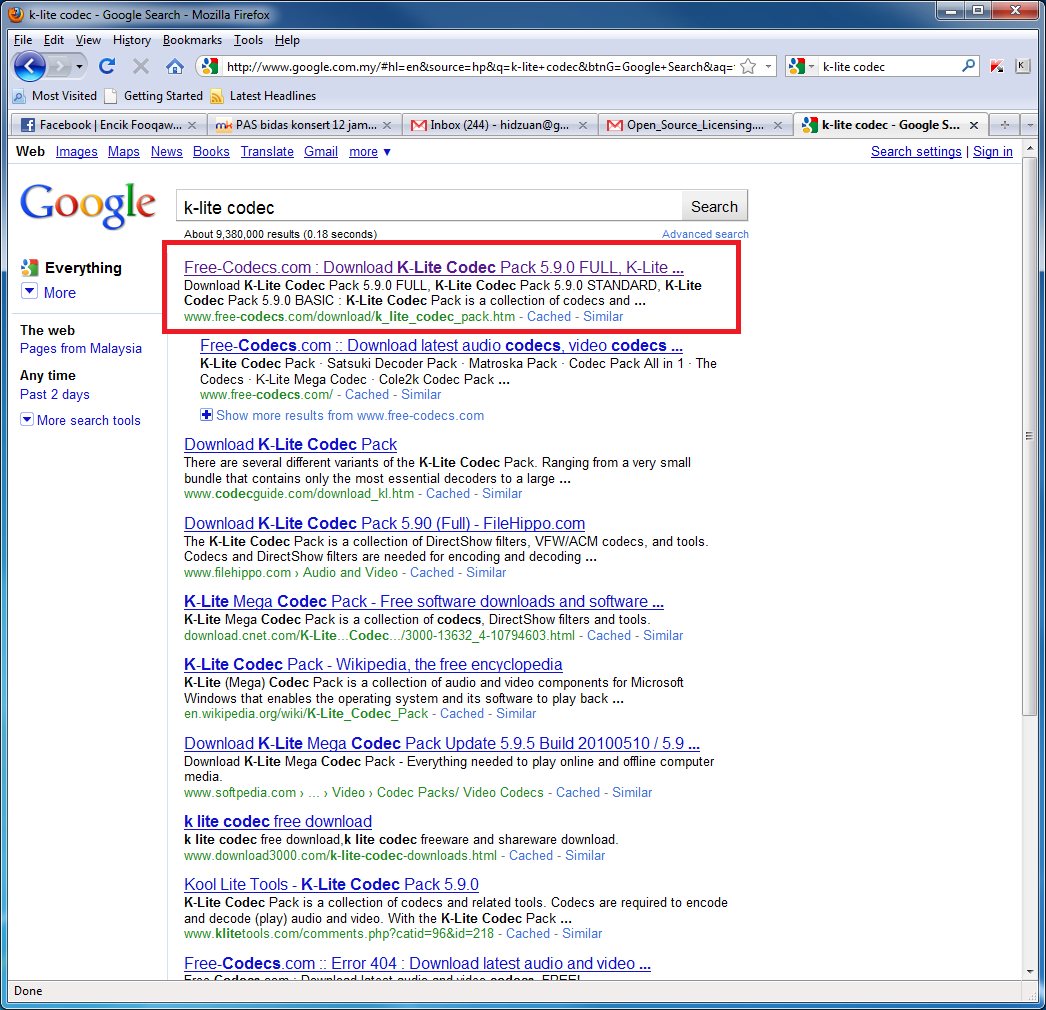Click the Google logo
Image resolution: width=1046 pixels, height=1010 pixels.
tap(88, 205)
